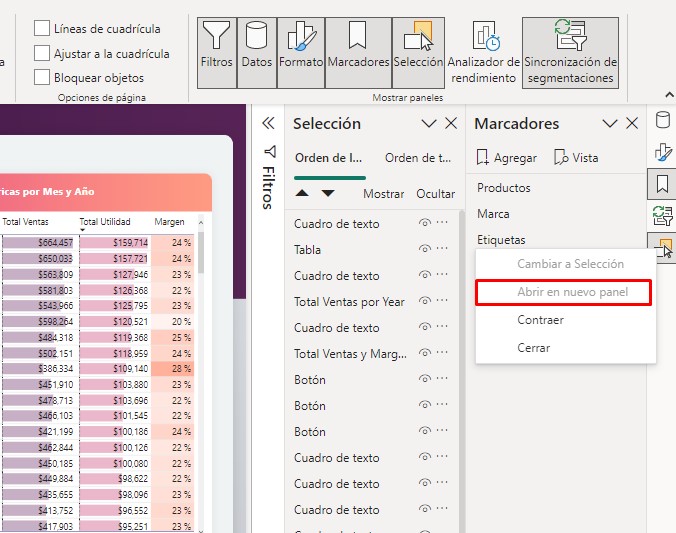Select the Productos bookmark

pyautogui.click(x=504, y=188)
